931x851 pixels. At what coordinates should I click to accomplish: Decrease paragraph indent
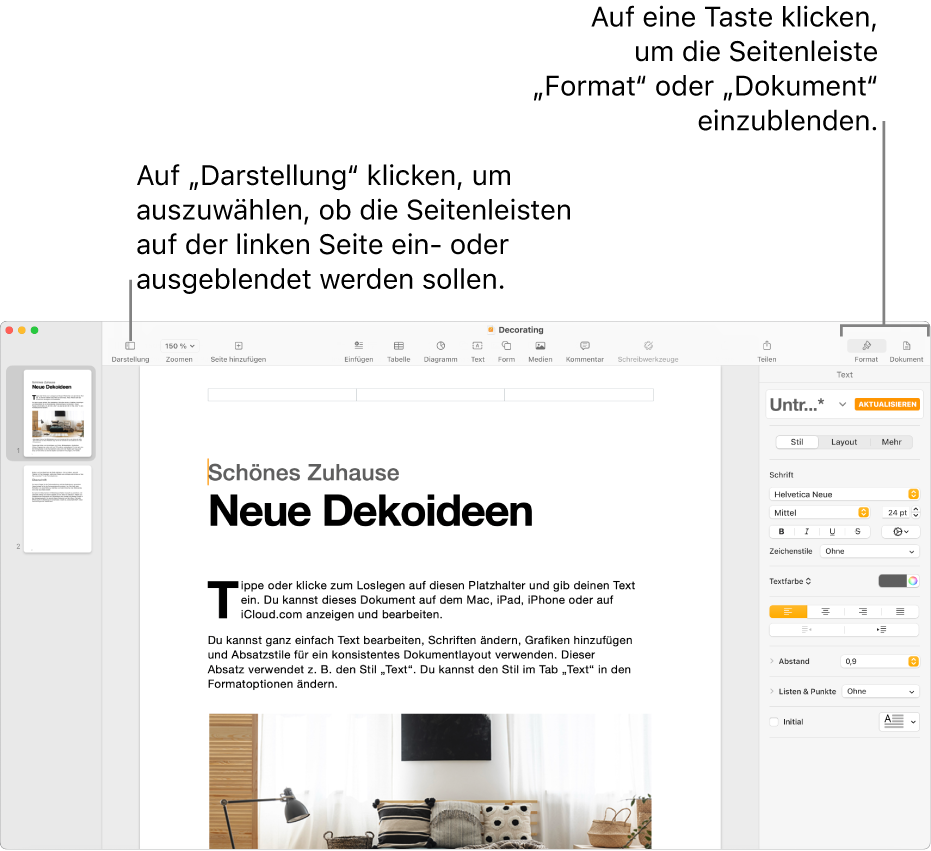(806, 629)
